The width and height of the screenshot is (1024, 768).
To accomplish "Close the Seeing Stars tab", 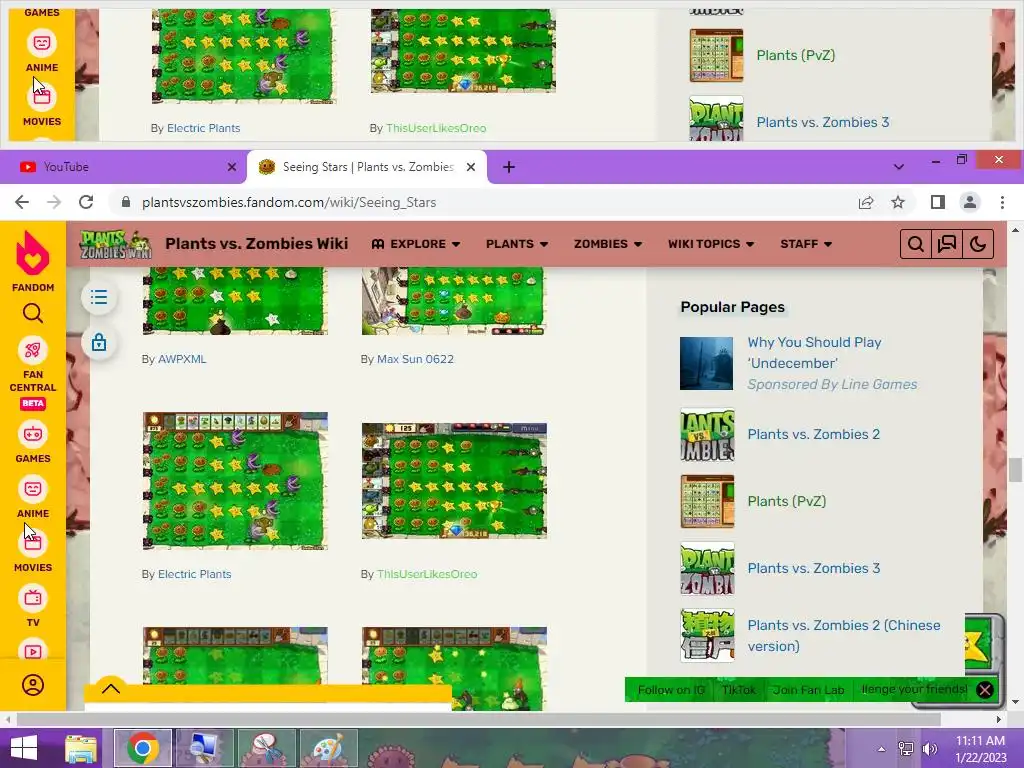I will pyautogui.click(x=470, y=167).
